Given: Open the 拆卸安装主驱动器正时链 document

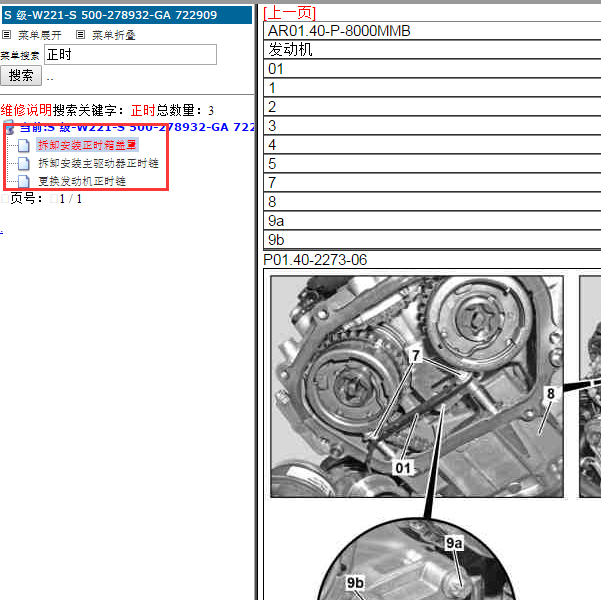Looking at the screenshot, I should [x=98, y=163].
